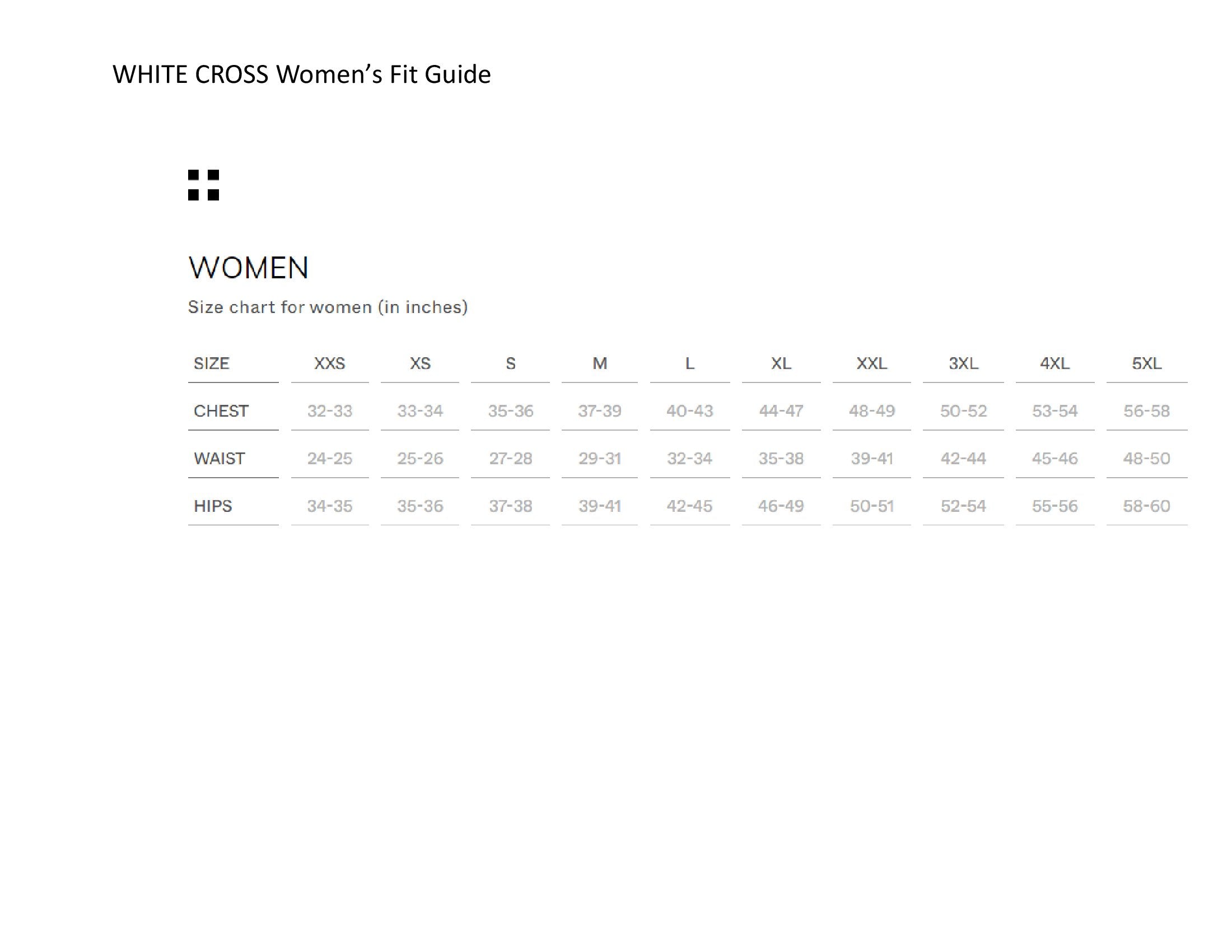Select the SIZE row header
This screenshot has width=1232, height=952.
(x=212, y=364)
